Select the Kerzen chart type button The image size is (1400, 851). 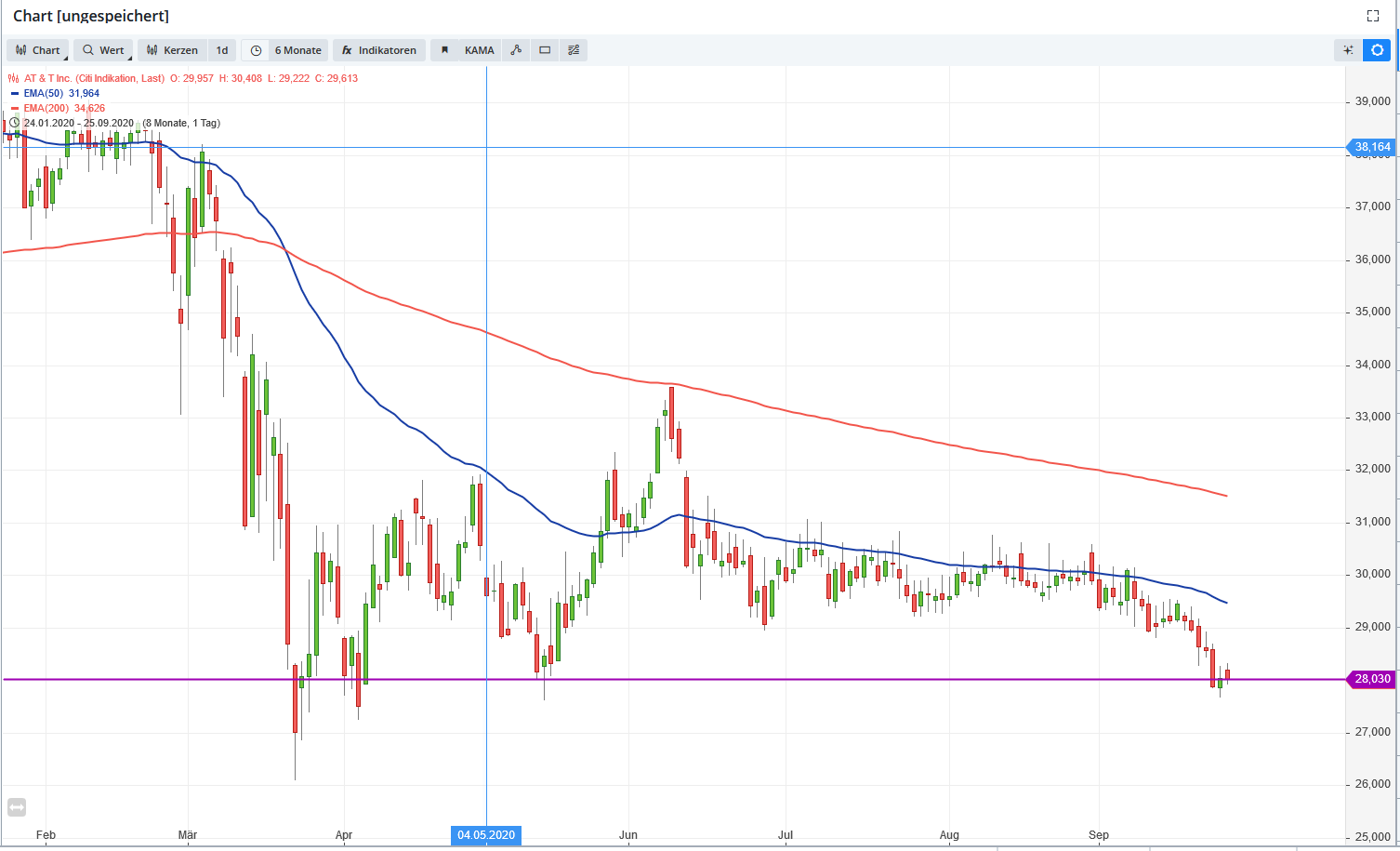172,50
